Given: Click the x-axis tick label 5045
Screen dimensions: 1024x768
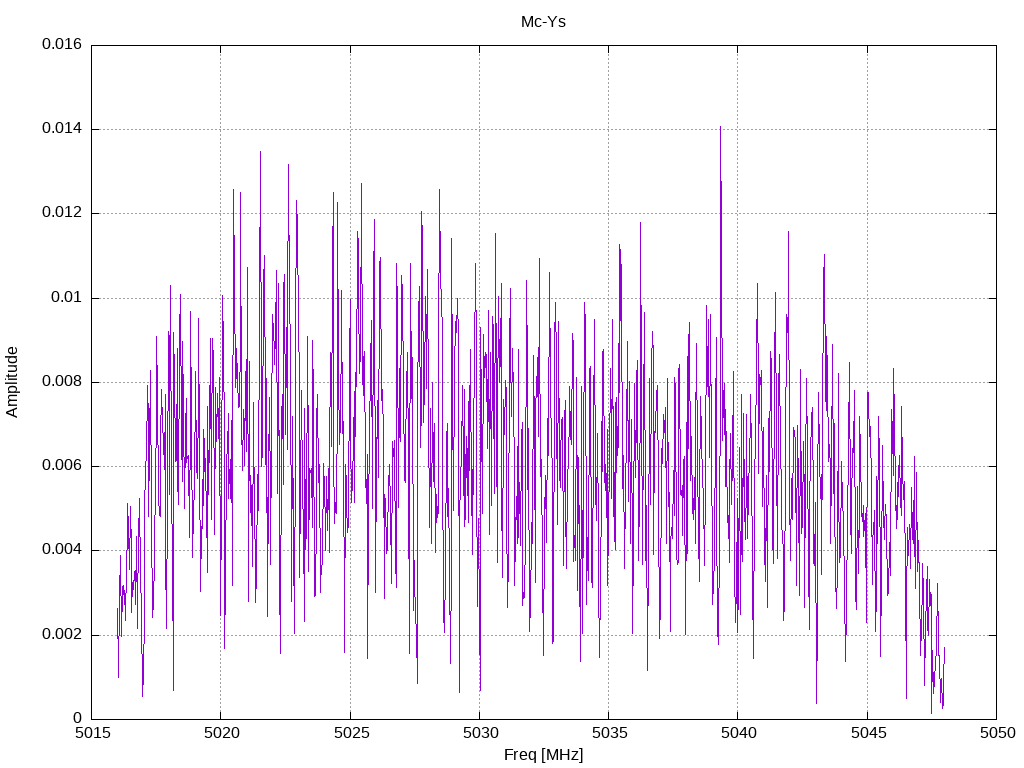Looking at the screenshot, I should pos(868,733).
